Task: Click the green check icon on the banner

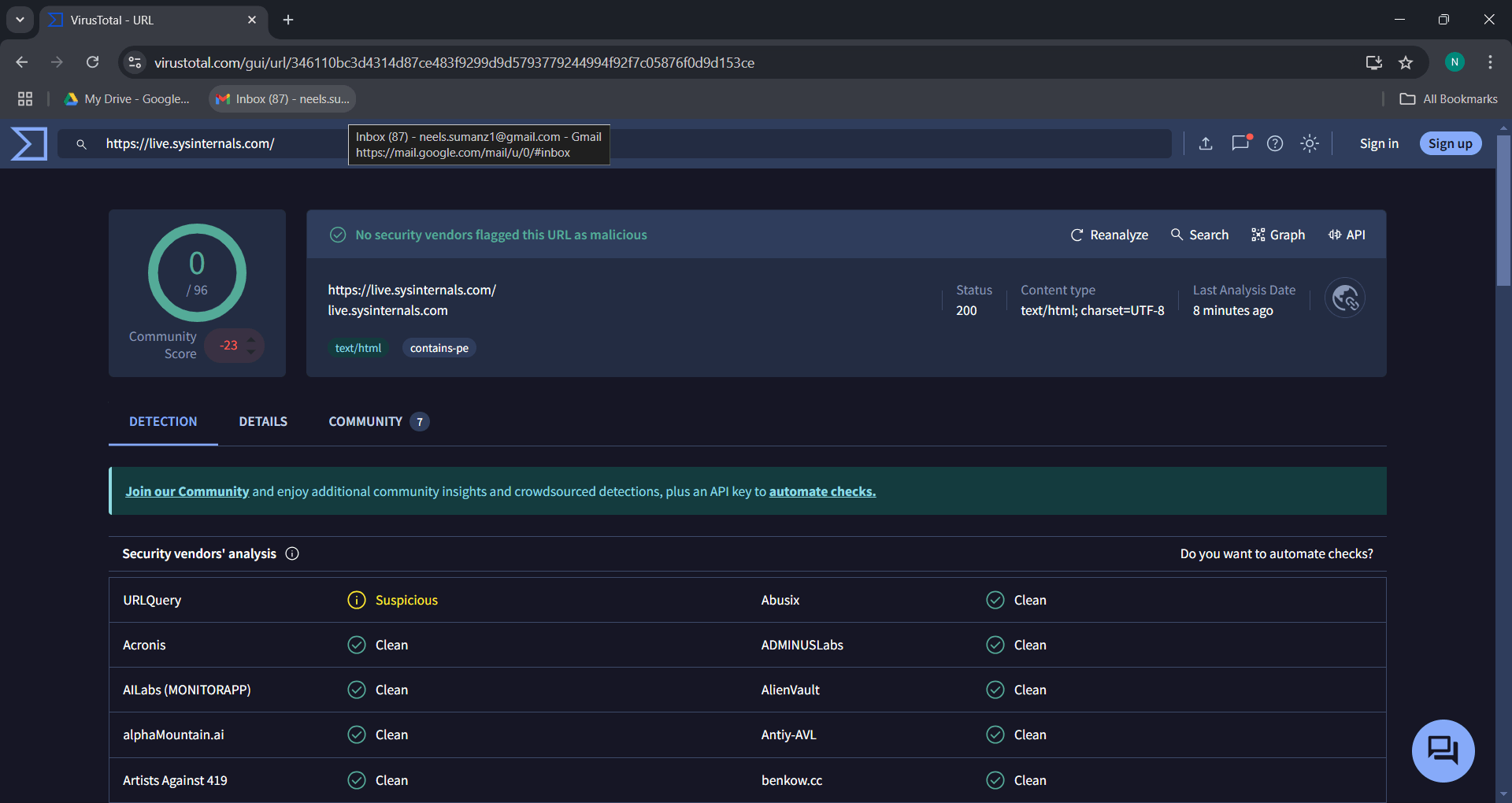Action: pos(338,235)
